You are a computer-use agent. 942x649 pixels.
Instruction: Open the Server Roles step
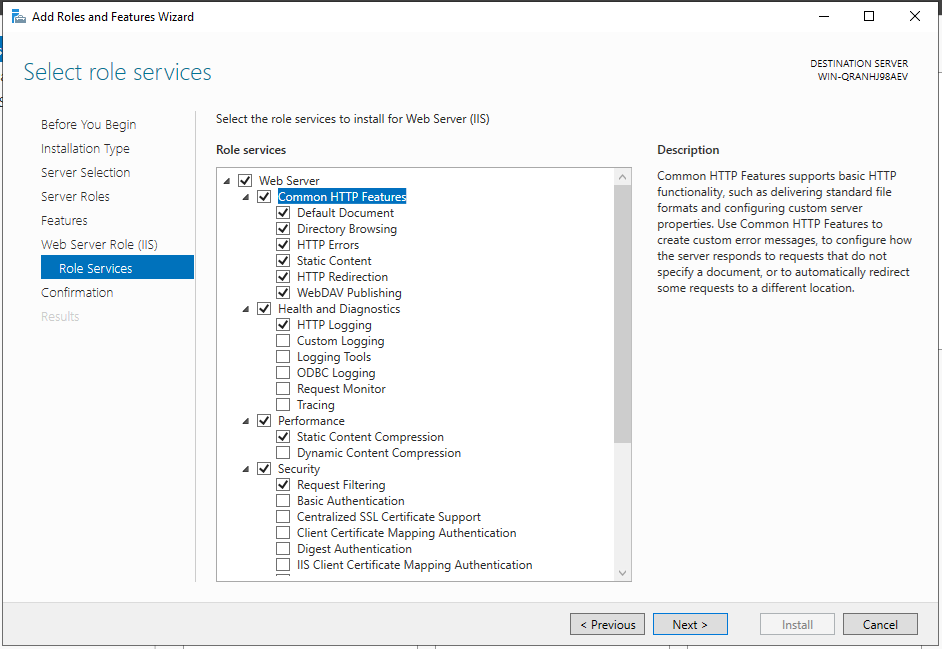(75, 197)
